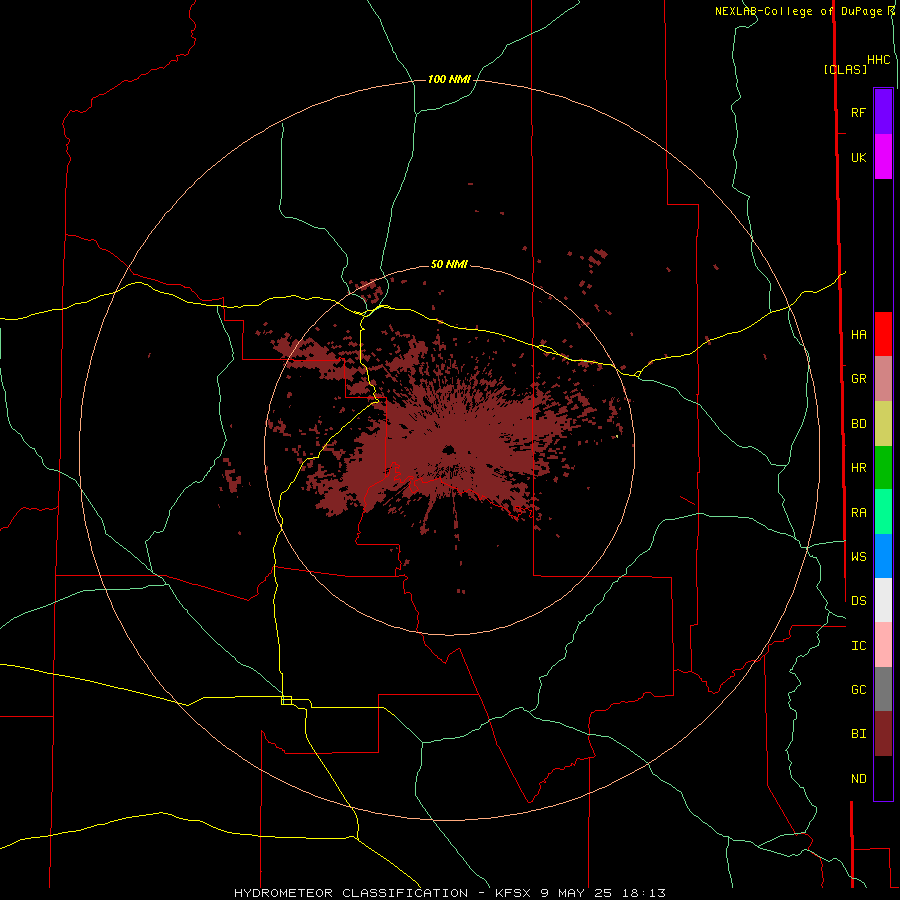Click the BI brown legend swatch
The width and height of the screenshot is (900, 900).
tap(883, 734)
